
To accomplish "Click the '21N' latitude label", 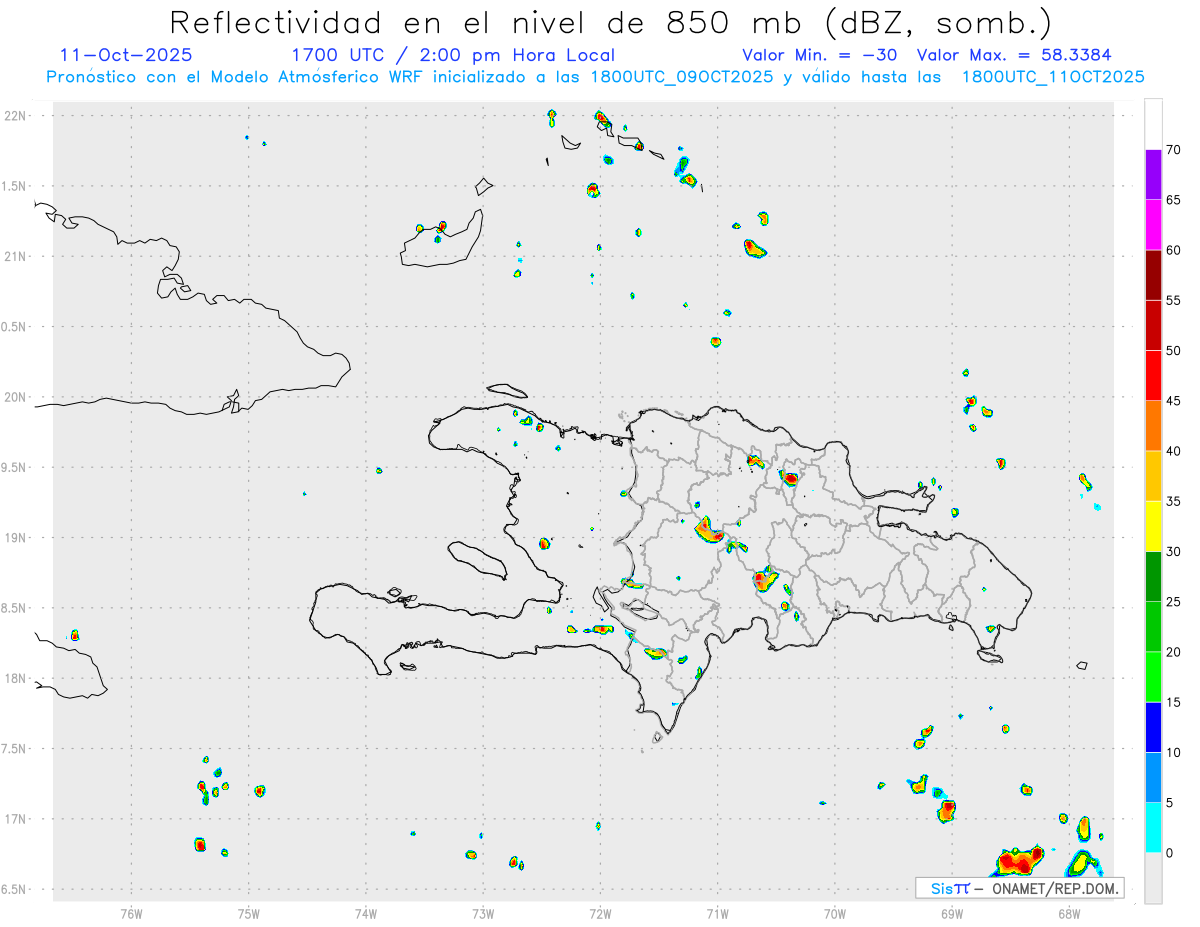I will coord(16,257).
